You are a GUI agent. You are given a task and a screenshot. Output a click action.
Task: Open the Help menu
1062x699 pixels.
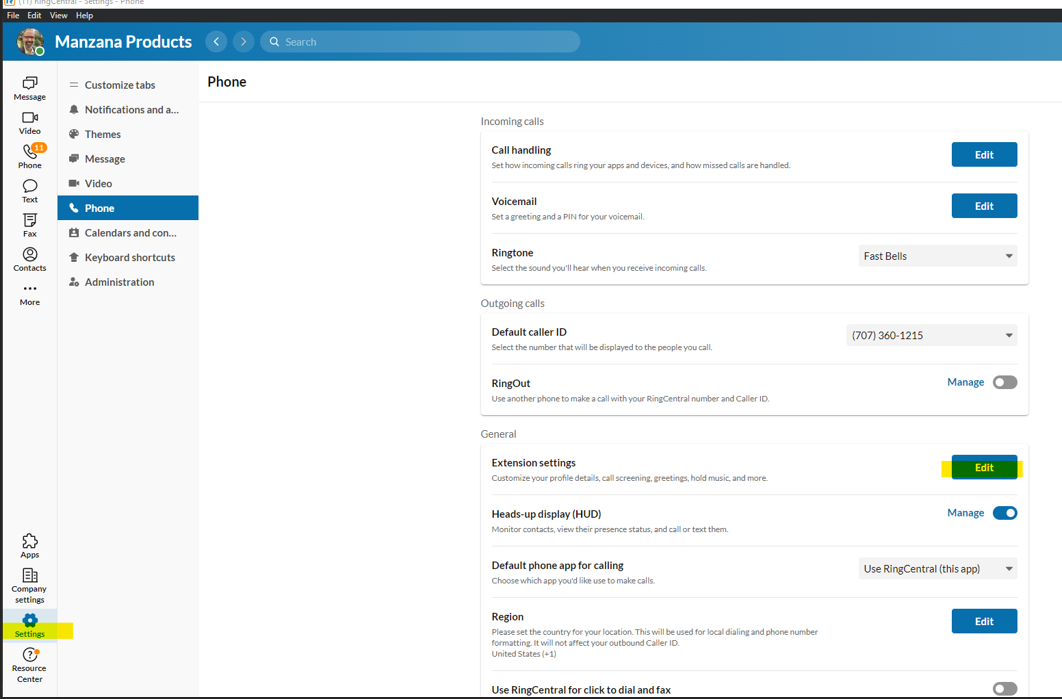85,15
